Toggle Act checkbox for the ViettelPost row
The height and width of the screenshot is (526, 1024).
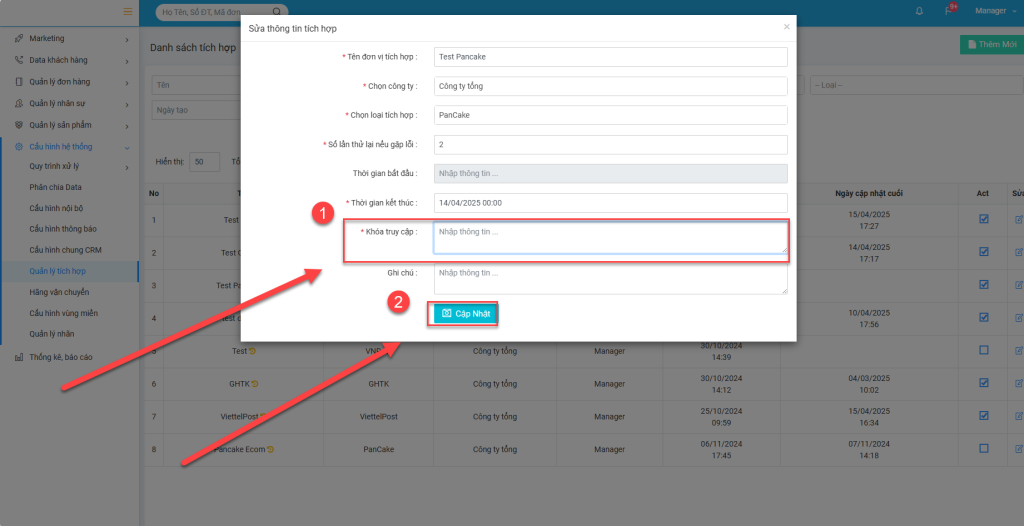tap(983, 415)
